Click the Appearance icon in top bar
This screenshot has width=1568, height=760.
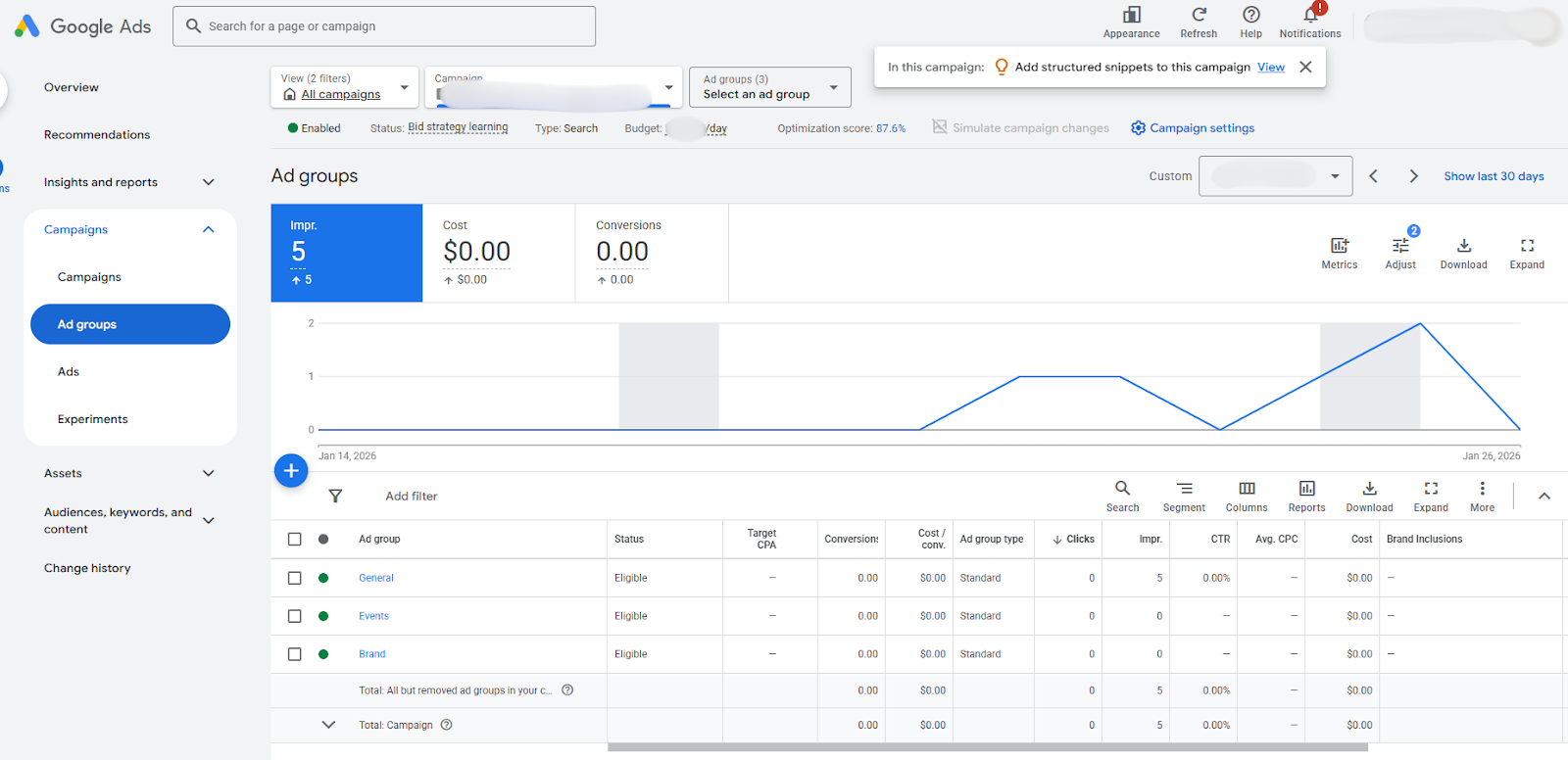click(1131, 16)
